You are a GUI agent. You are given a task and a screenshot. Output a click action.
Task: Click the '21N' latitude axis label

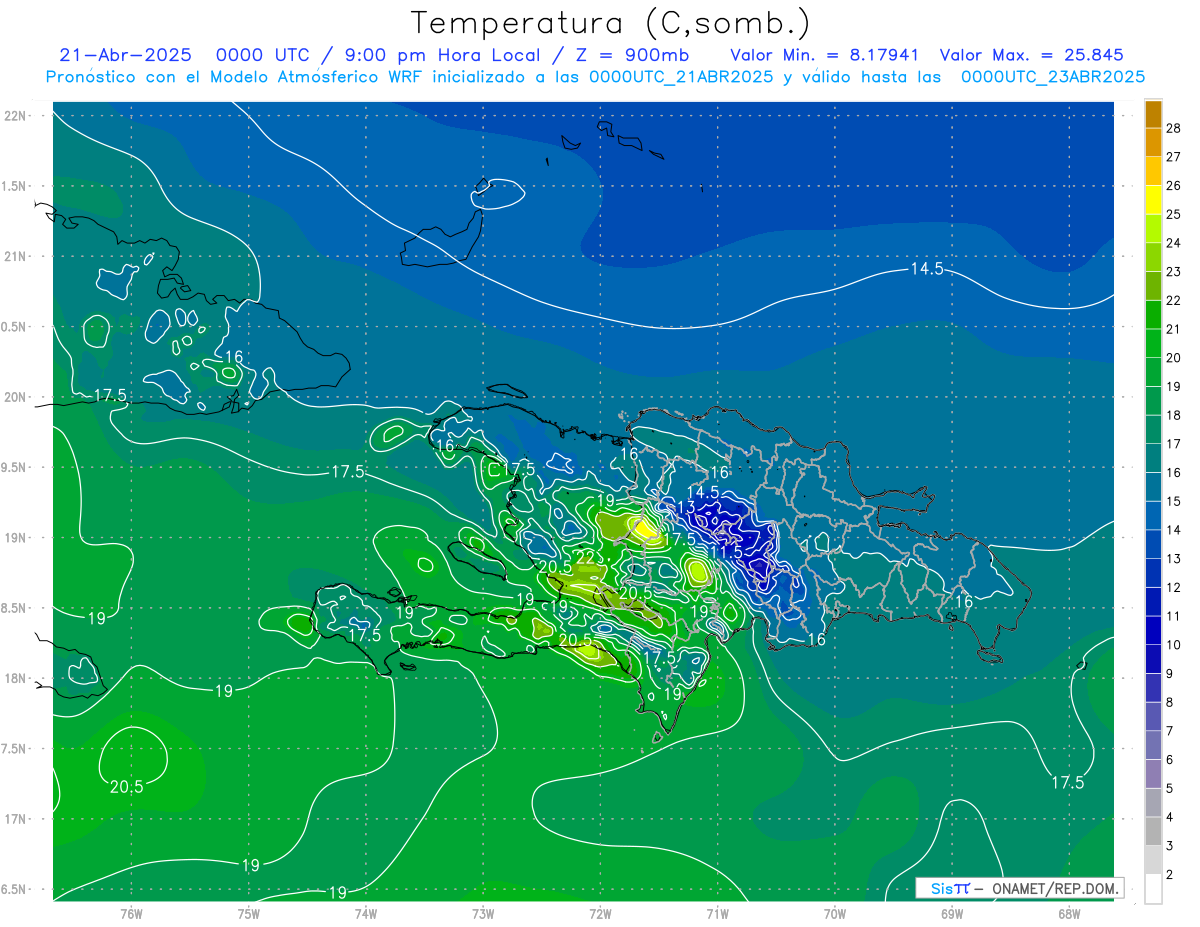point(14,257)
